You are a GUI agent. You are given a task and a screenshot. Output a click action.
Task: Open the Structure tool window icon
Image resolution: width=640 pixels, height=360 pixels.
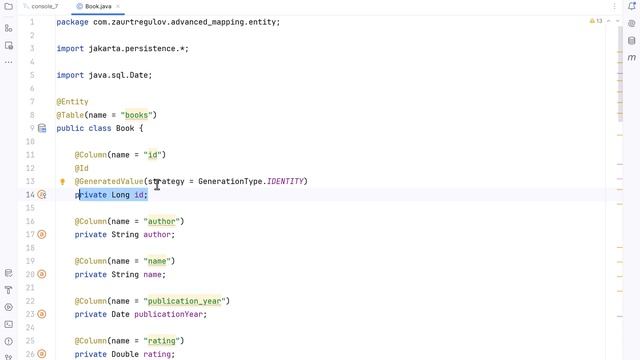(x=8, y=28)
